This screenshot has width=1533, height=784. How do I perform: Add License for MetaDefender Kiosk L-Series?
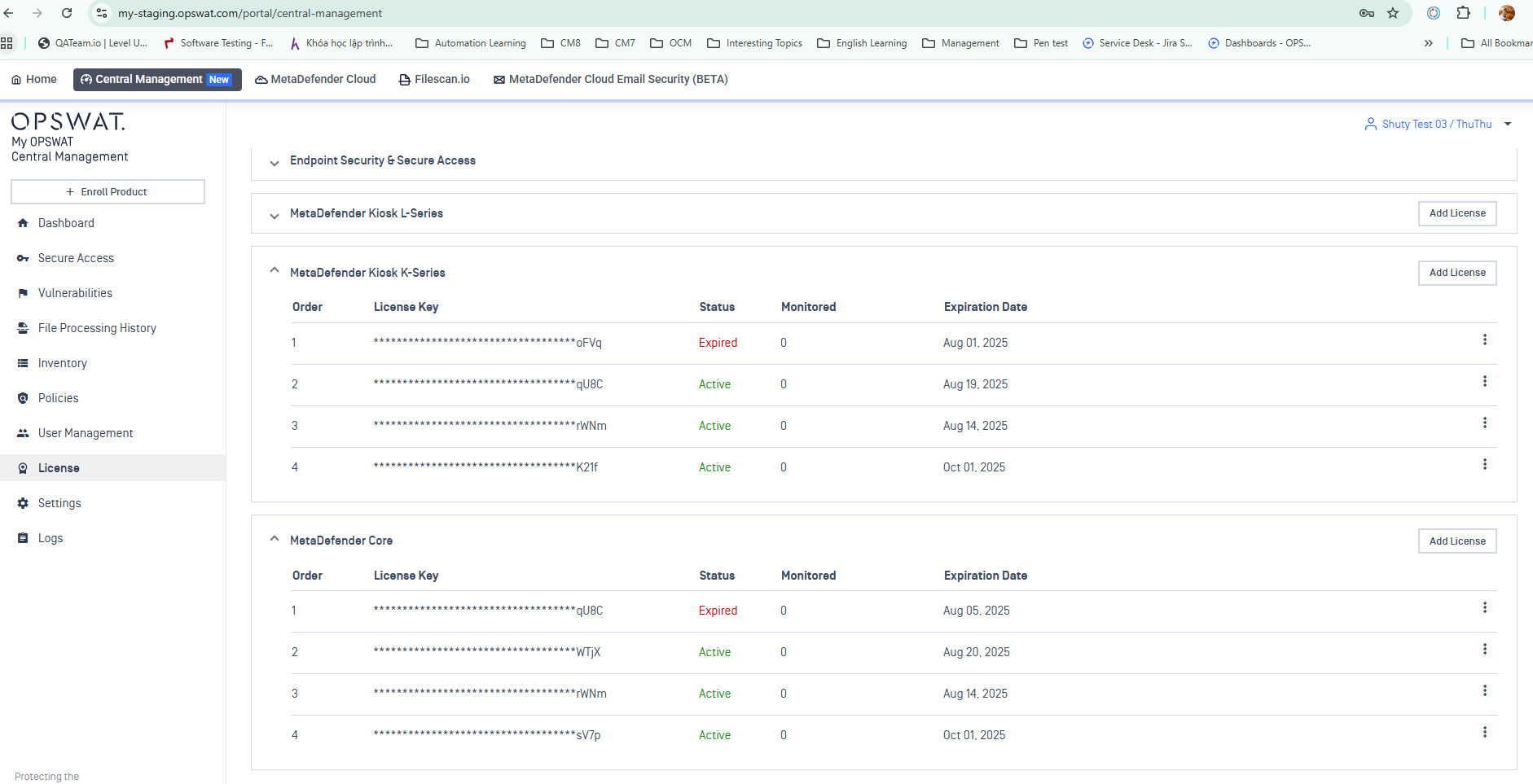1457,213
